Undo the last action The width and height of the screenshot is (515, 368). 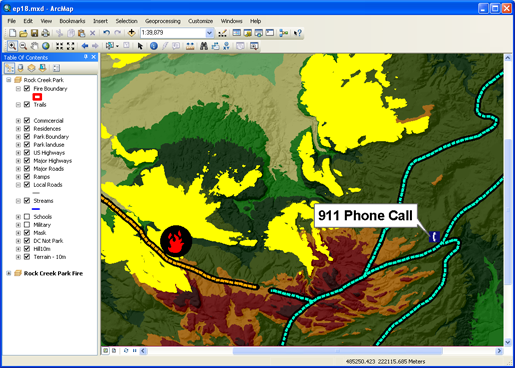(106, 33)
